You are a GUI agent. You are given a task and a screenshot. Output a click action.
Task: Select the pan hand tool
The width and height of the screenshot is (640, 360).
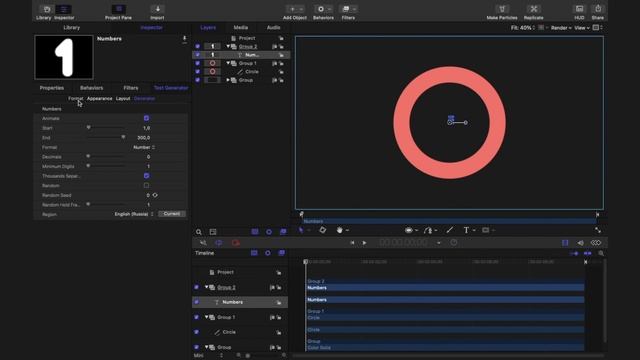click(x=340, y=230)
